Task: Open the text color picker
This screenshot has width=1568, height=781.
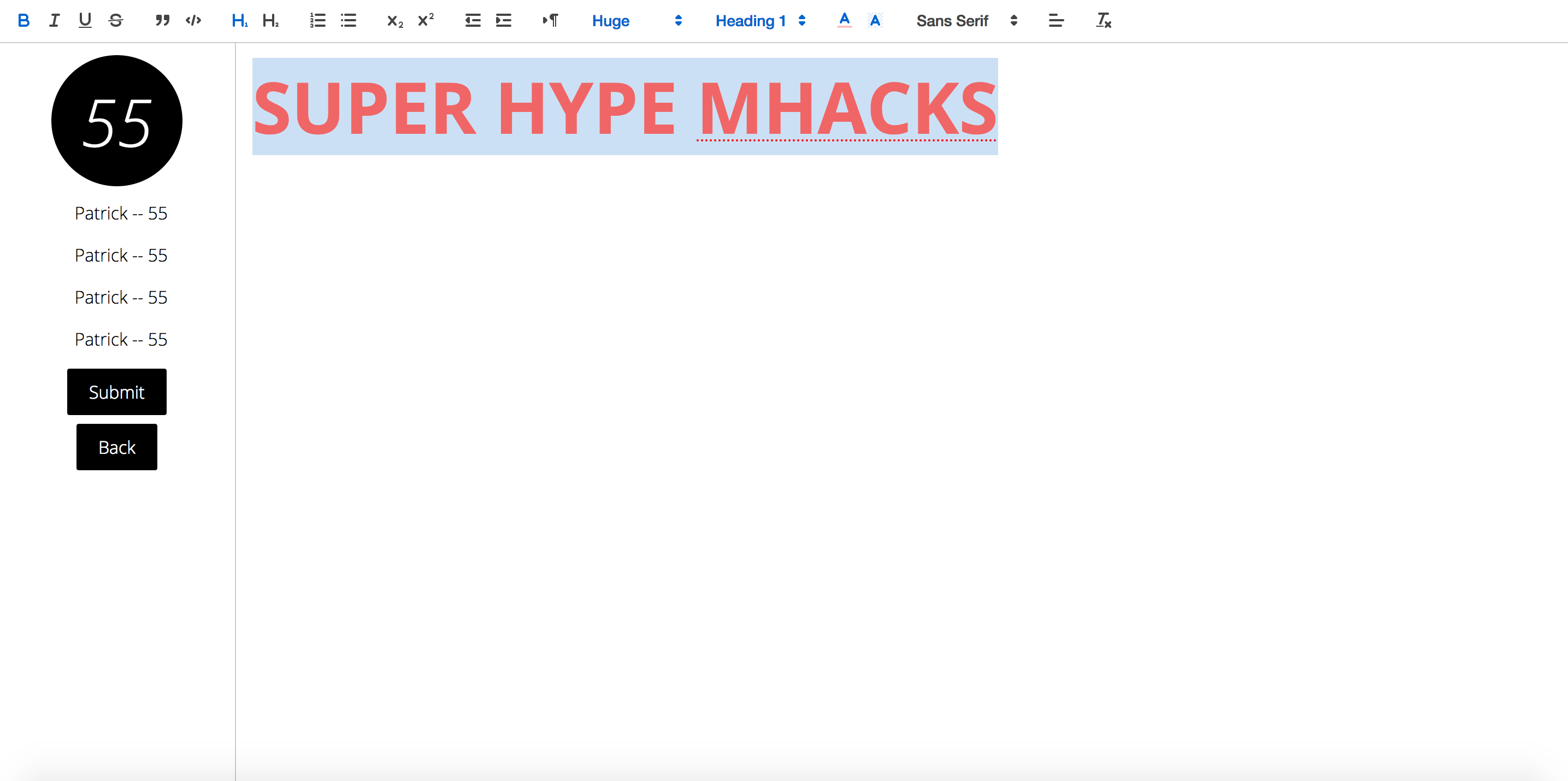Action: 844,21
